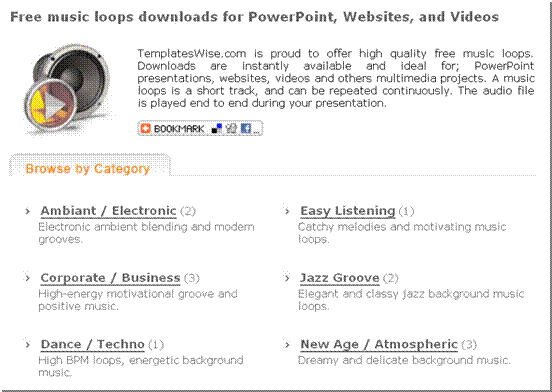Screen dimensions: 552x392
Task: Open the Easy Listening category link
Action: coord(347,211)
